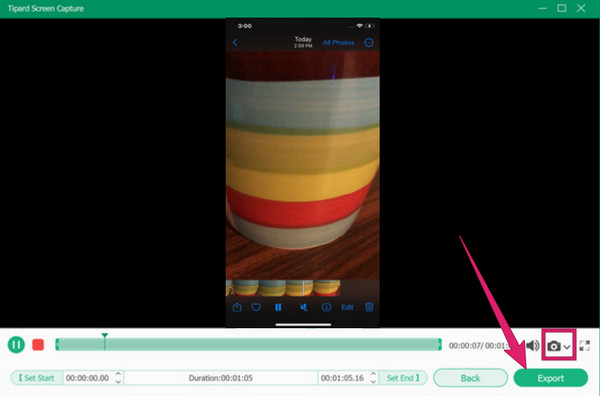Click the Set End button
This screenshot has width=600, height=396.
coord(403,378)
